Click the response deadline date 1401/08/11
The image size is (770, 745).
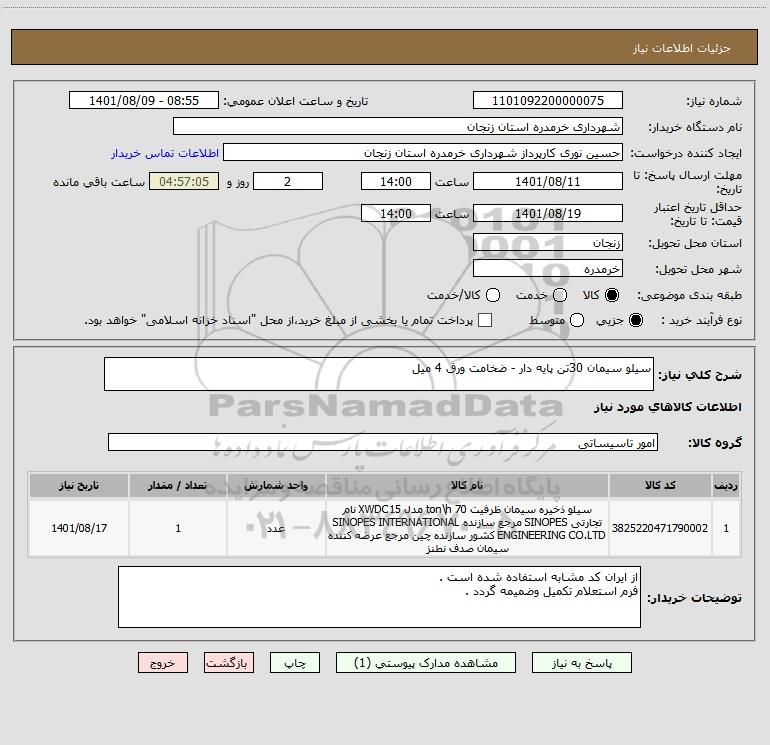coord(548,181)
